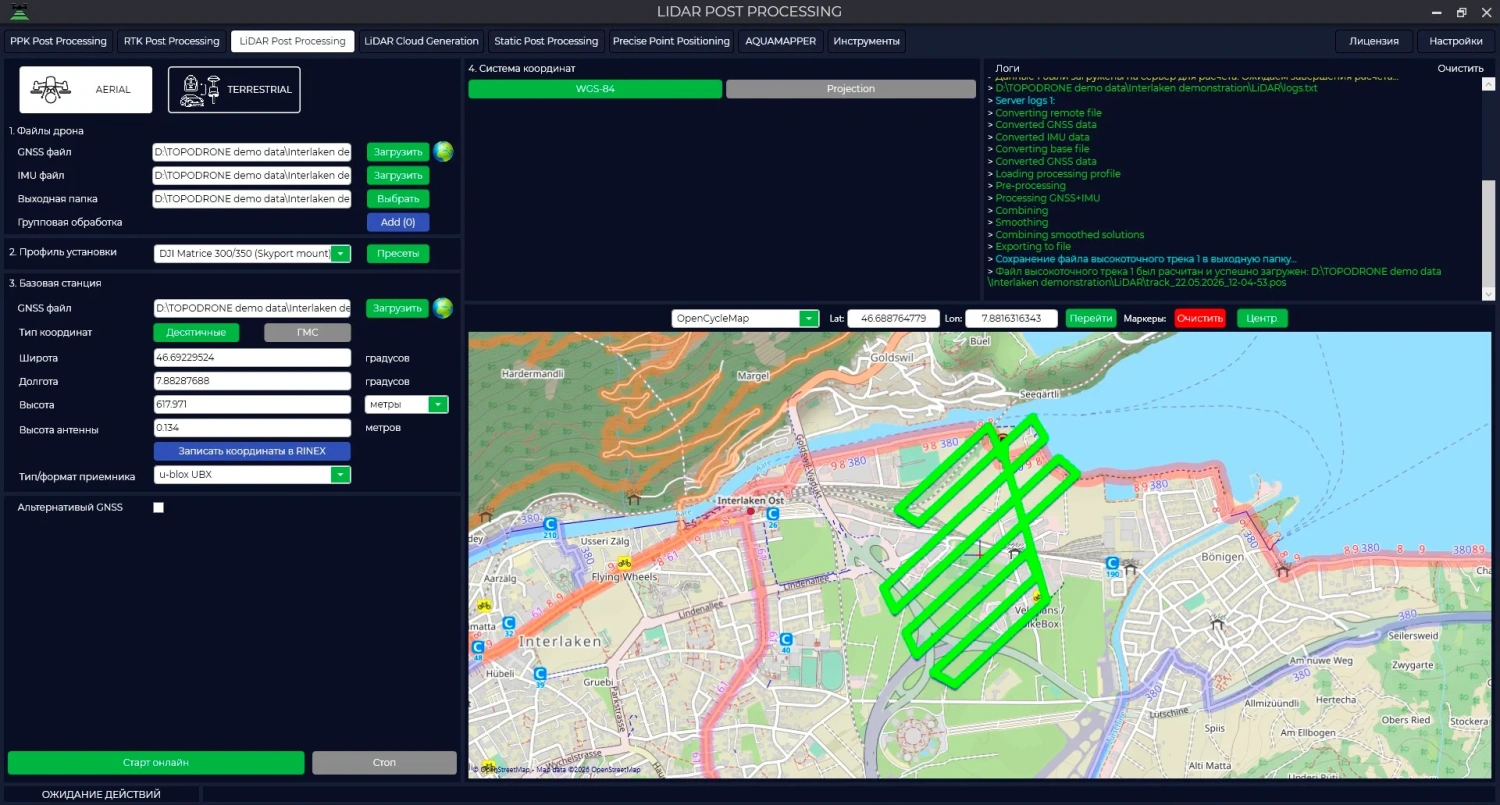Click red Очистить markers button
1500x805 pixels.
(1200, 319)
